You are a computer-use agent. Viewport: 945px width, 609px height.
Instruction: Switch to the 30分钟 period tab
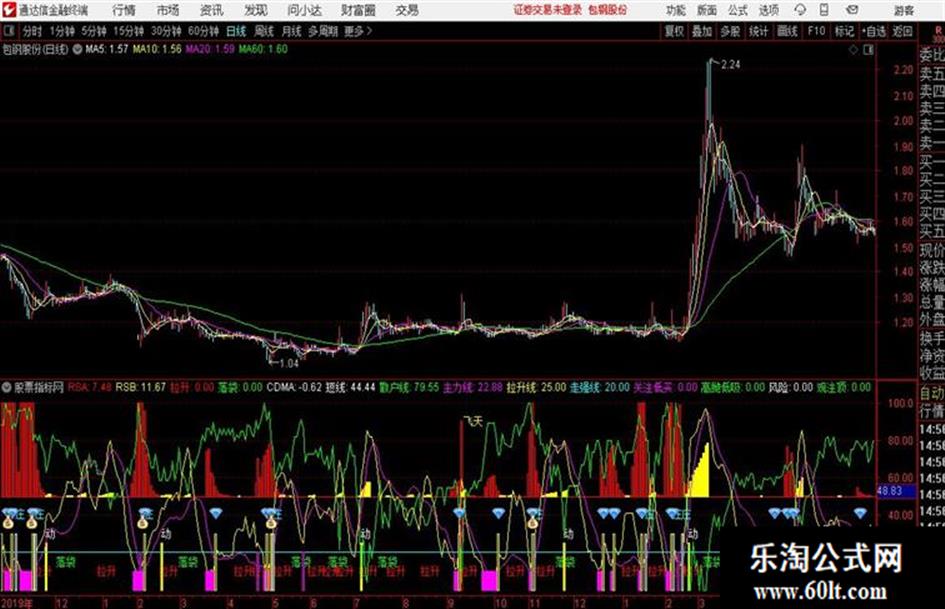166,31
